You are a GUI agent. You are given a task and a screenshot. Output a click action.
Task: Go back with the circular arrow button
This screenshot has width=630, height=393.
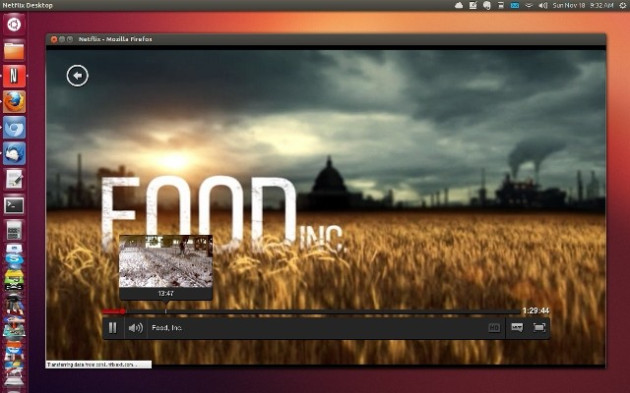click(78, 76)
